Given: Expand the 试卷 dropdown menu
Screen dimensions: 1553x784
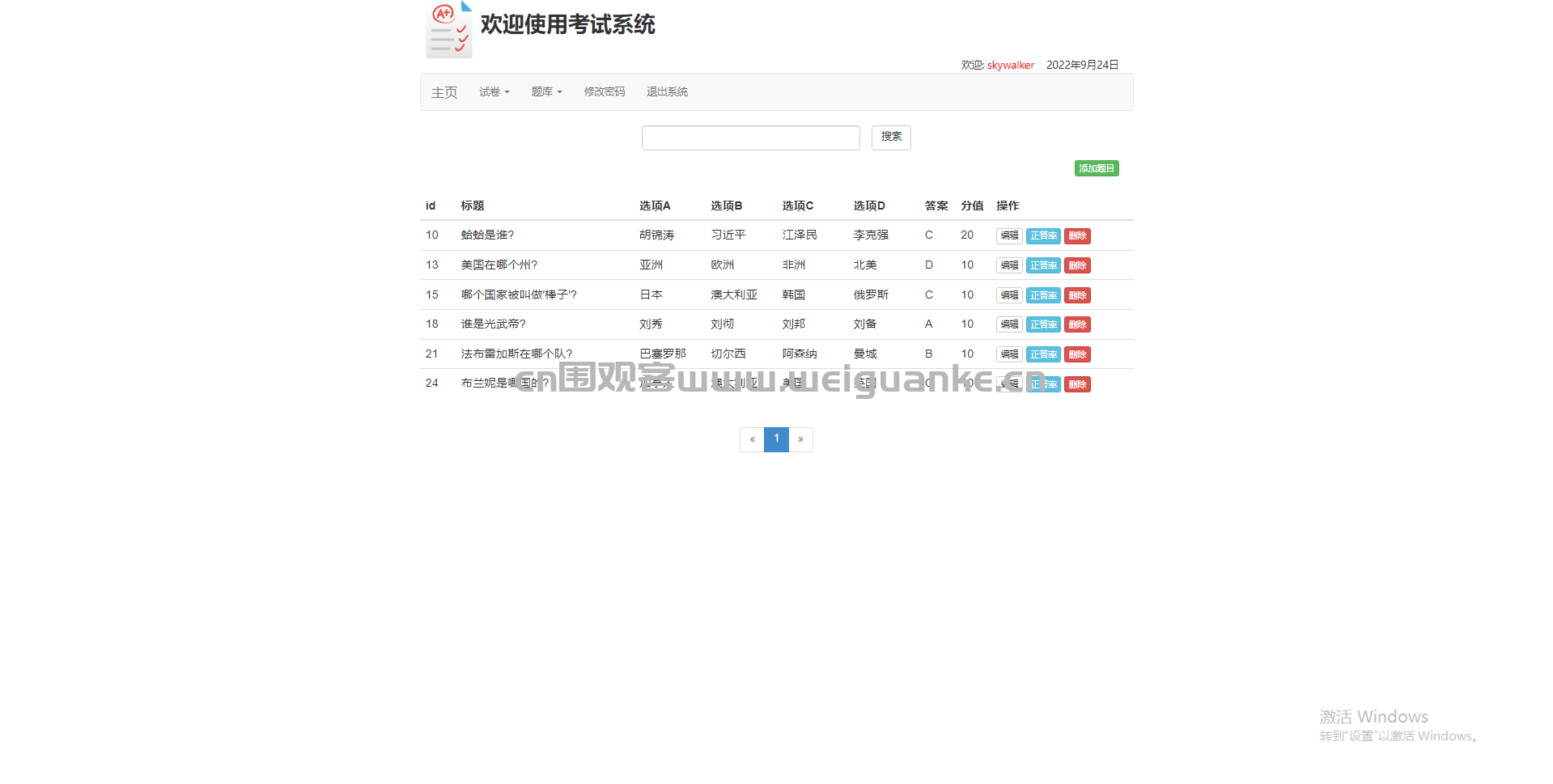Looking at the screenshot, I should (494, 92).
